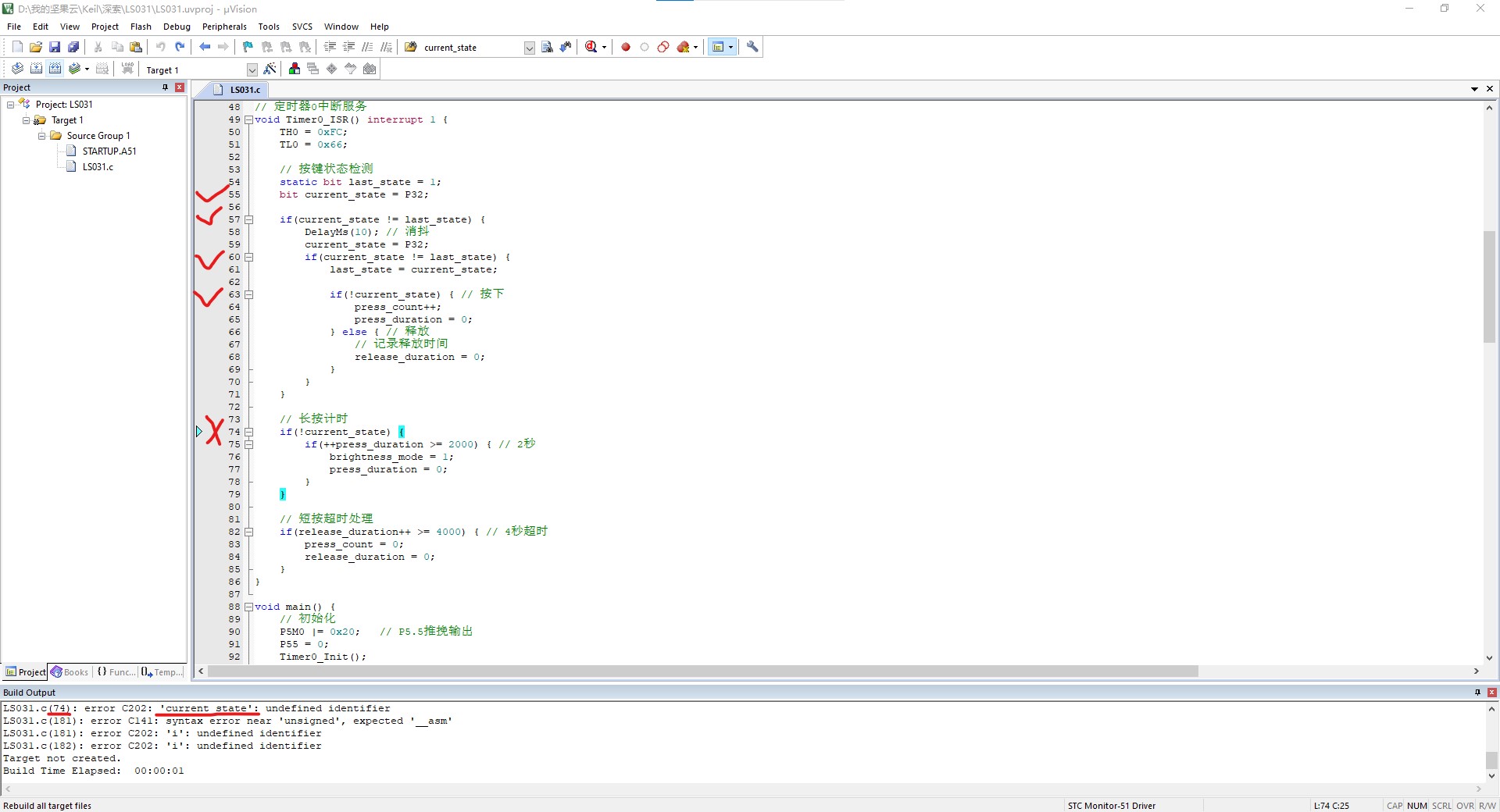Collapse fold toggle at line 82
1500x812 pixels.
click(249, 532)
